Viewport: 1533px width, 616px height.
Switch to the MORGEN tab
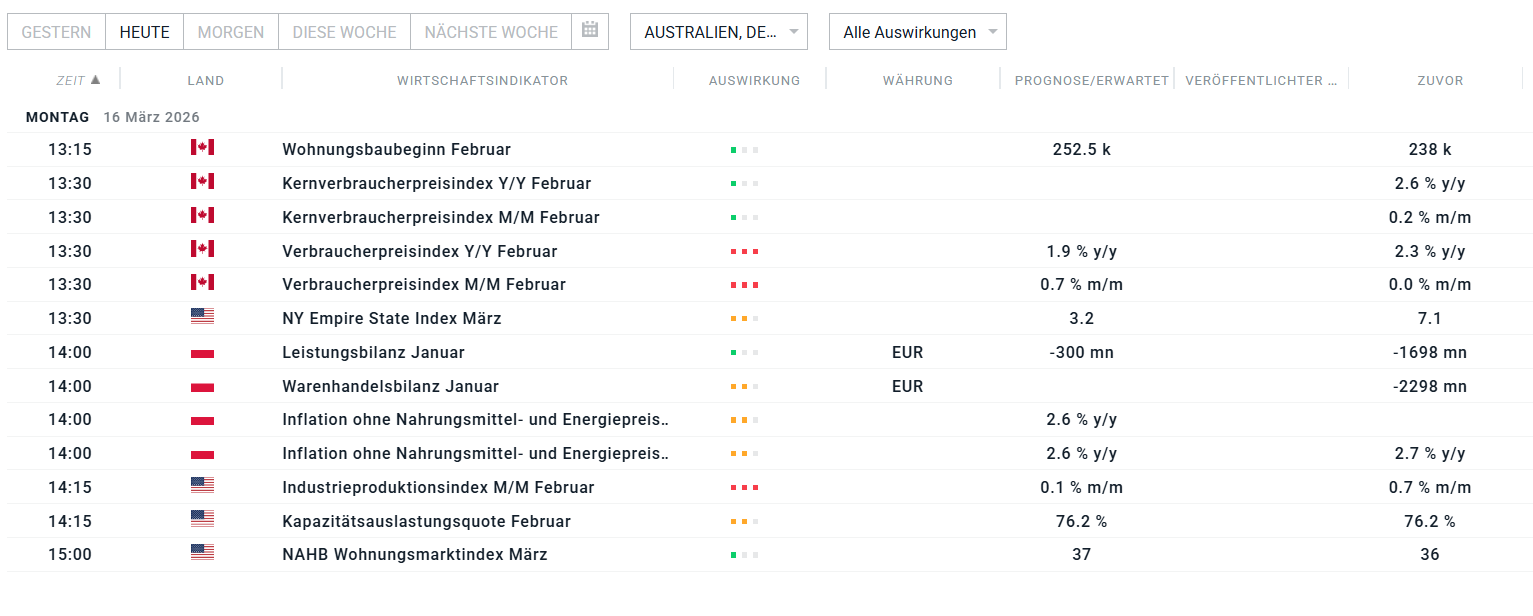[230, 31]
